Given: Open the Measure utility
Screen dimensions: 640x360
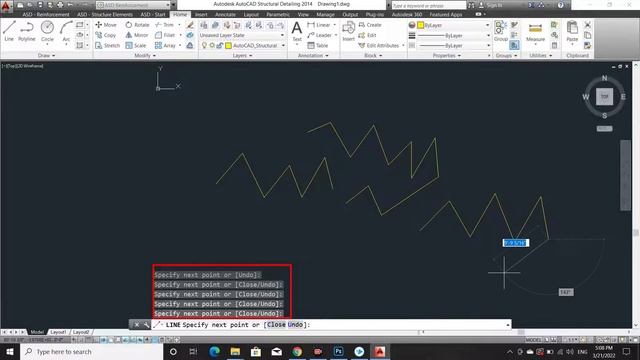Looking at the screenshot, I should coord(535,32).
